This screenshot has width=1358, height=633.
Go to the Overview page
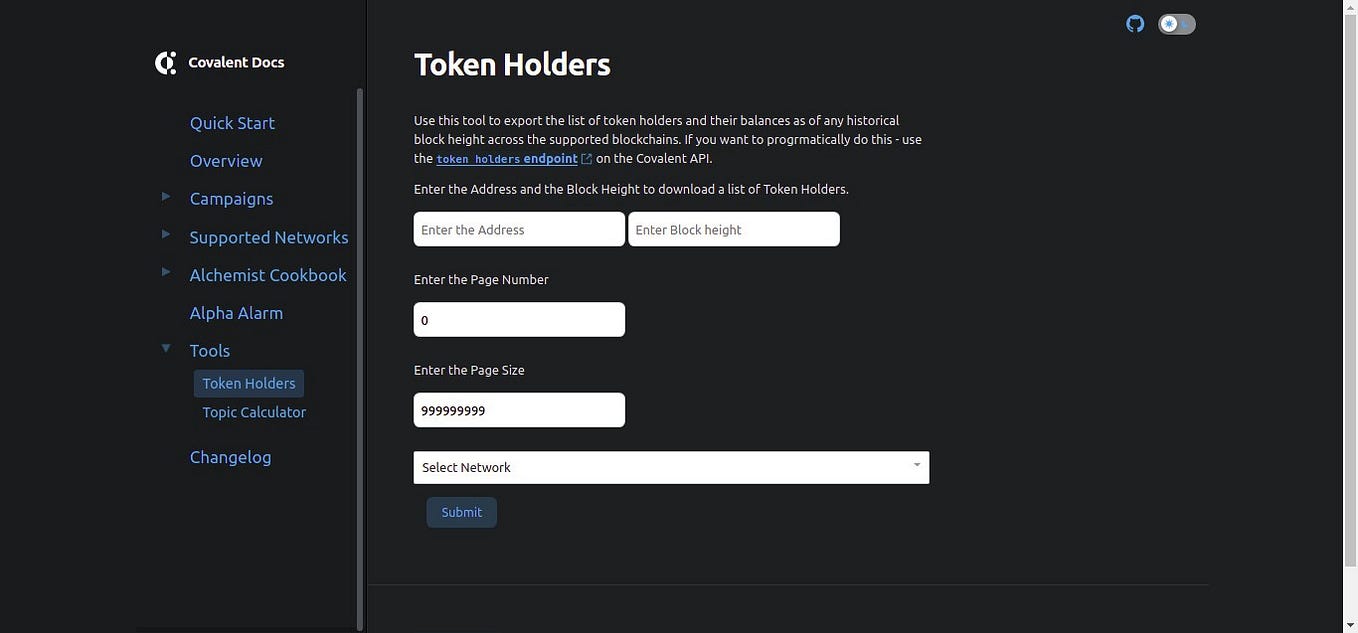coord(226,161)
